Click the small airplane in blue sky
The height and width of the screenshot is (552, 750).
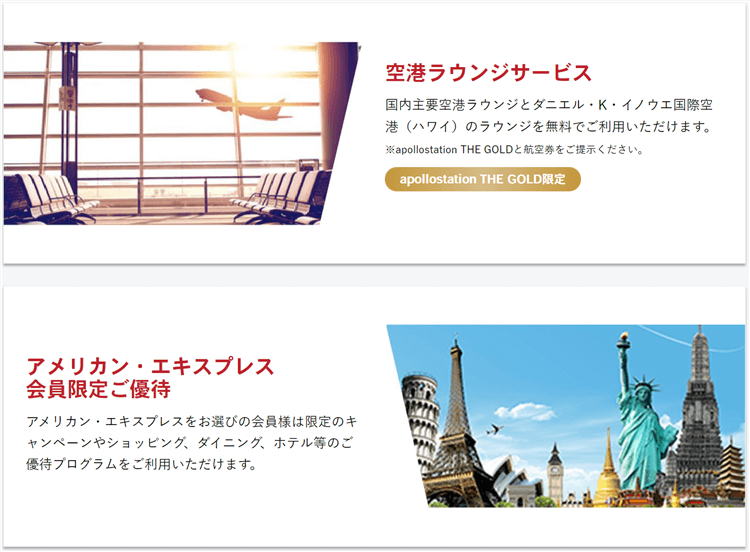click(x=495, y=429)
